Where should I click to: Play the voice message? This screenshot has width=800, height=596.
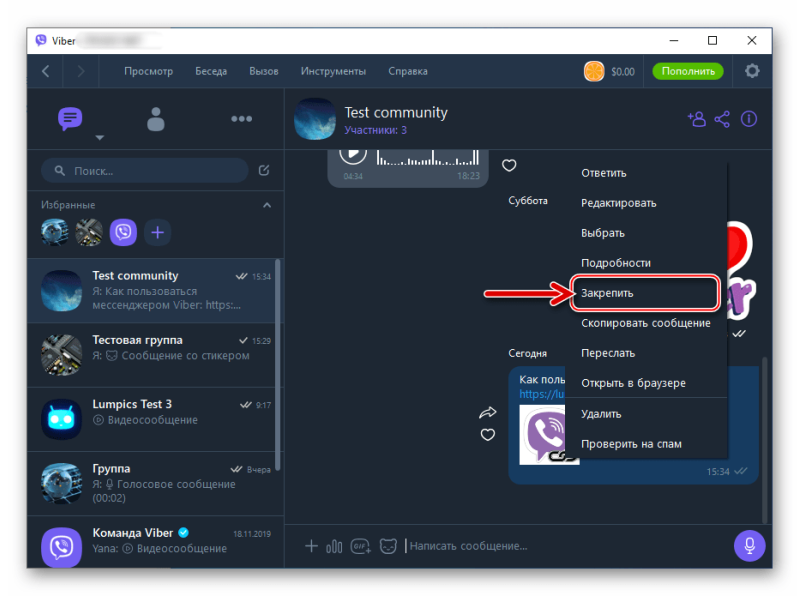click(353, 155)
